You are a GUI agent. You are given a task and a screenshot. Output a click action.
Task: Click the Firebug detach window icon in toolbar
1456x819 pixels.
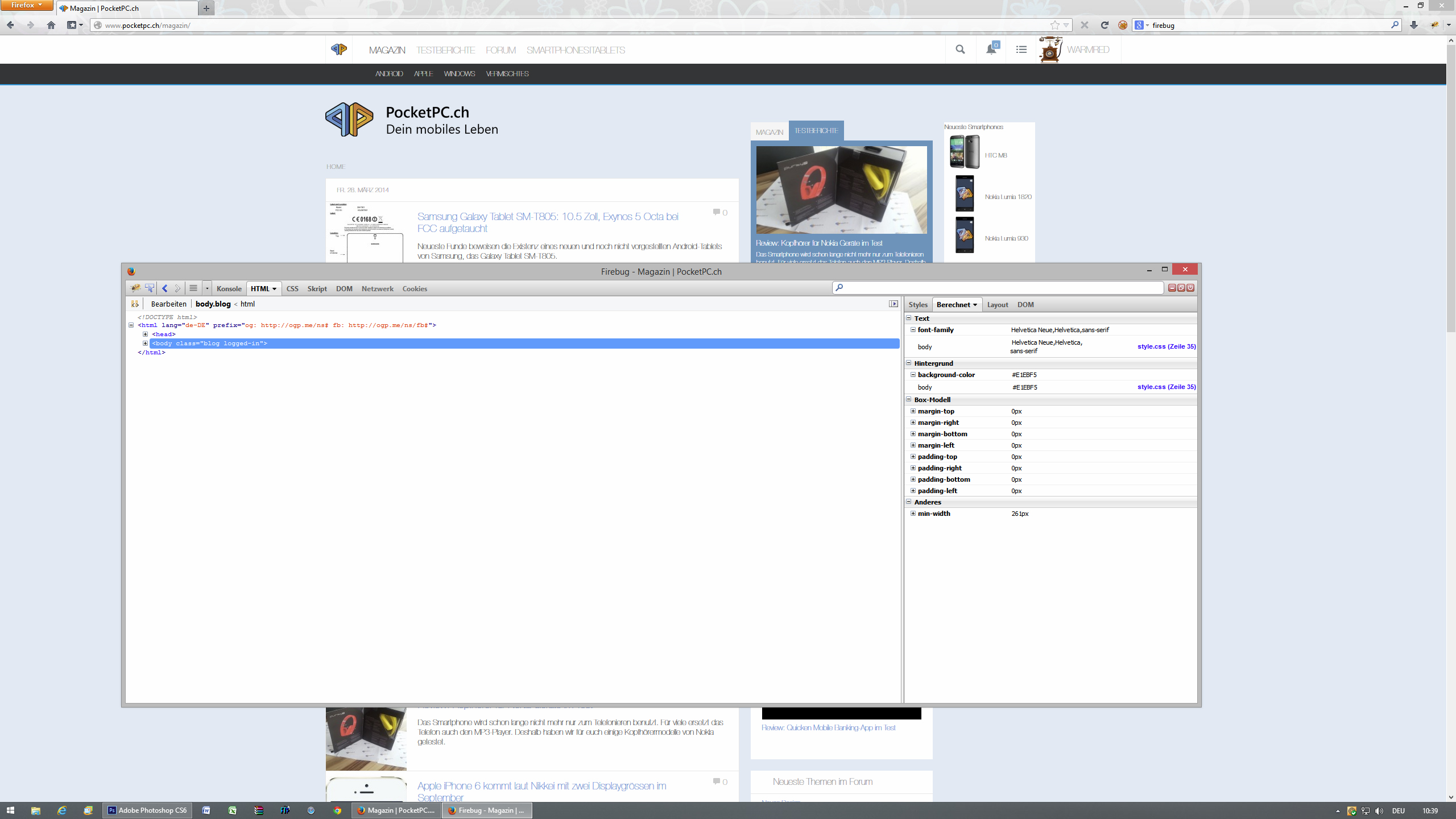[x=1181, y=288]
